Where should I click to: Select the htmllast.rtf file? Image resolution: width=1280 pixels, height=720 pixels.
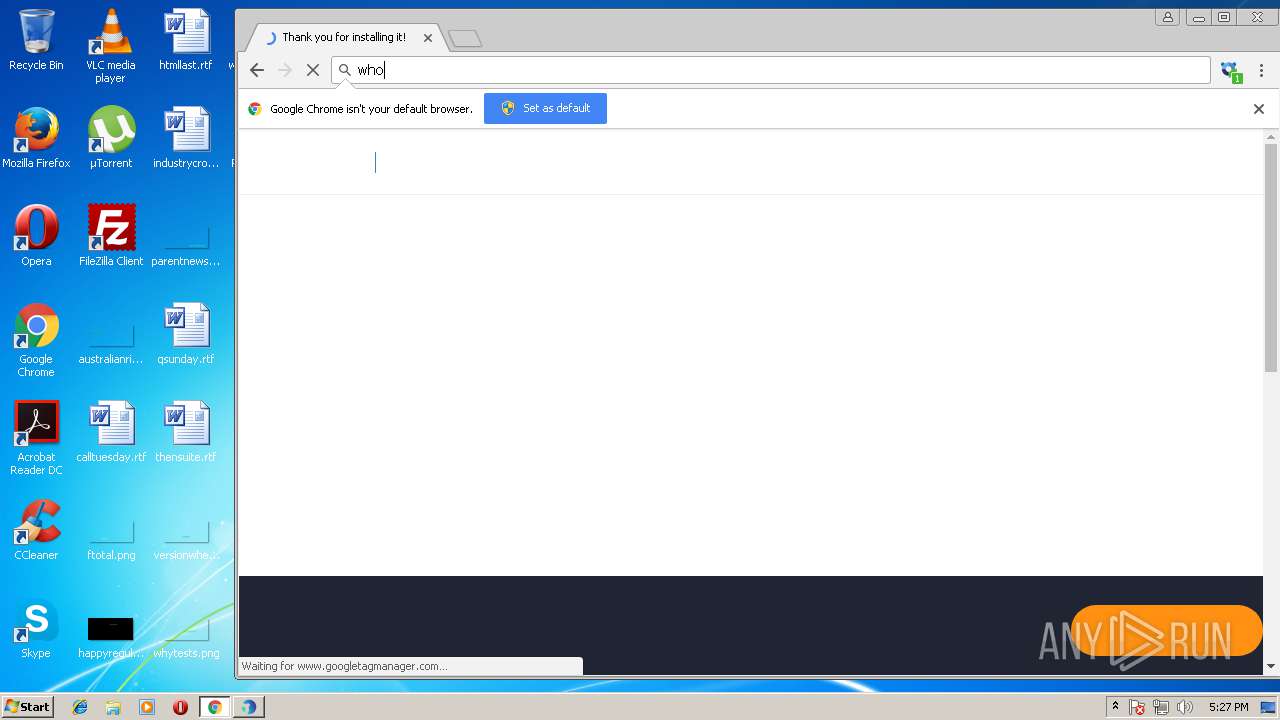tap(186, 40)
